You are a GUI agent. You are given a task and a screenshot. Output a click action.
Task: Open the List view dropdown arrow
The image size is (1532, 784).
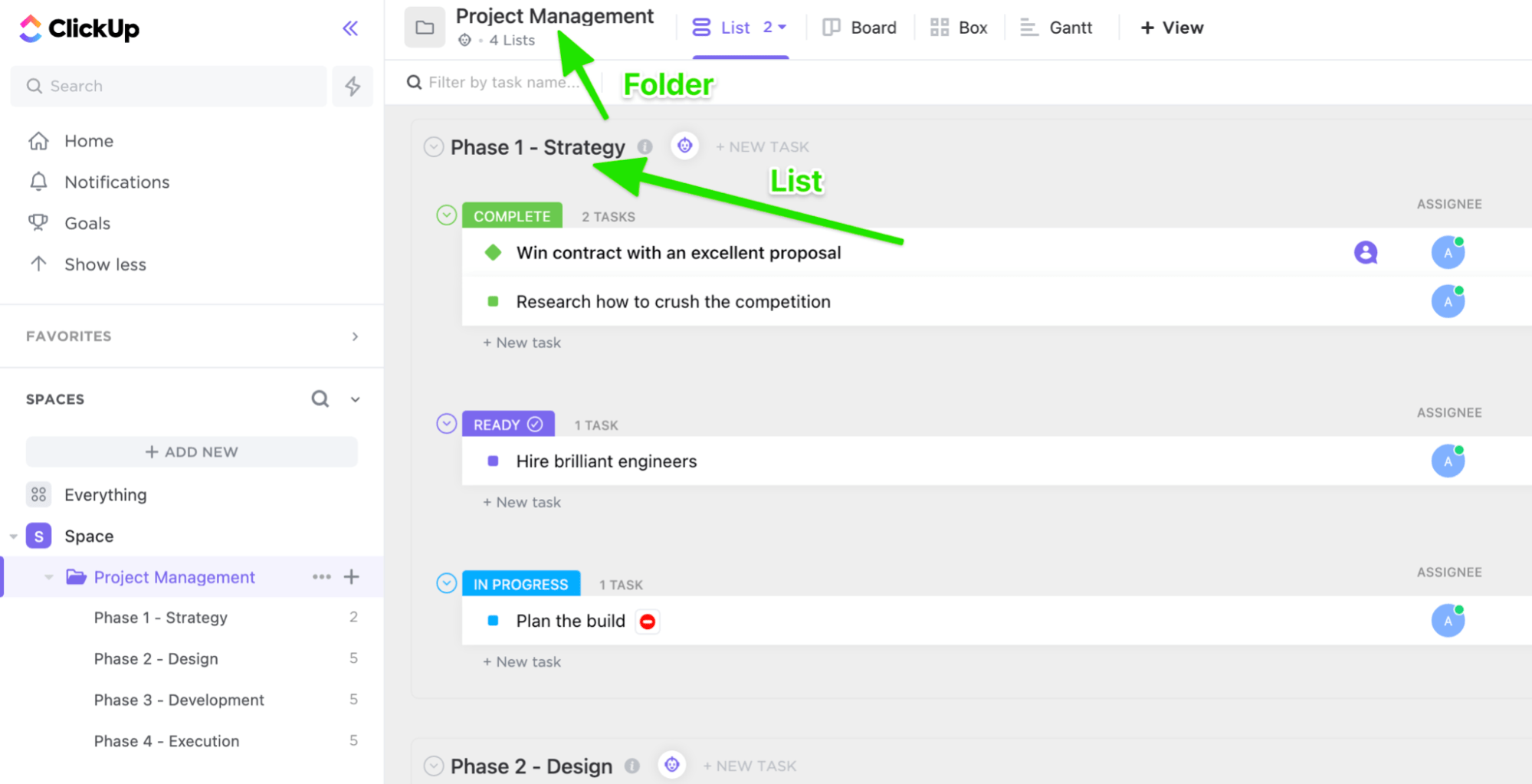pyautogui.click(x=782, y=28)
